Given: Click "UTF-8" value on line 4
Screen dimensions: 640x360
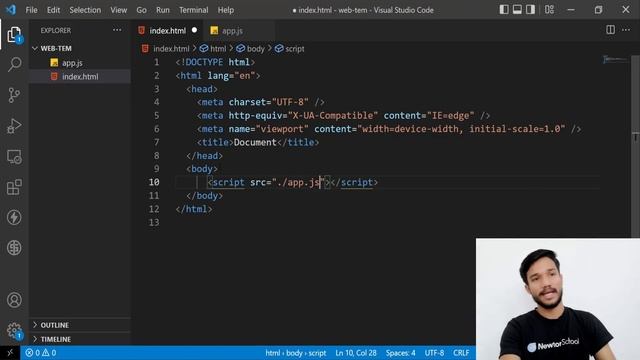Looking at the screenshot, I should click(x=291, y=102).
